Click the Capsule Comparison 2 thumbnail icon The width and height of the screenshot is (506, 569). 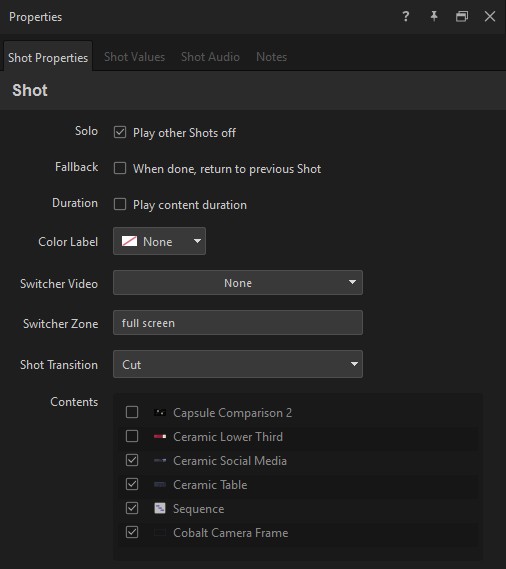tap(160, 413)
